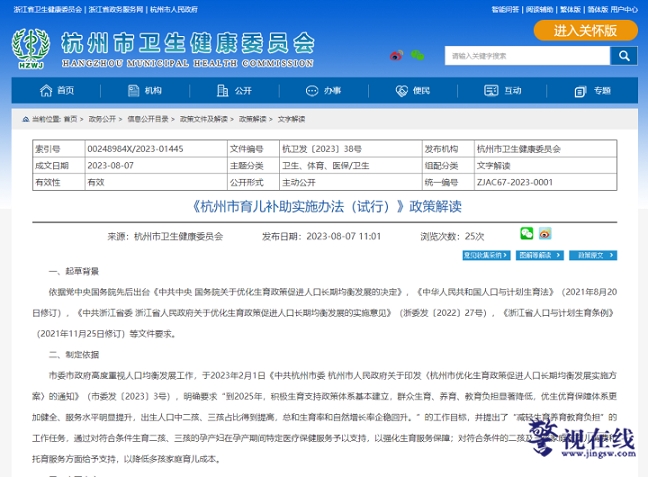The height and width of the screenshot is (477, 648).
Task: Click the 浏览次数：25次 text
Action: [x=452, y=236]
